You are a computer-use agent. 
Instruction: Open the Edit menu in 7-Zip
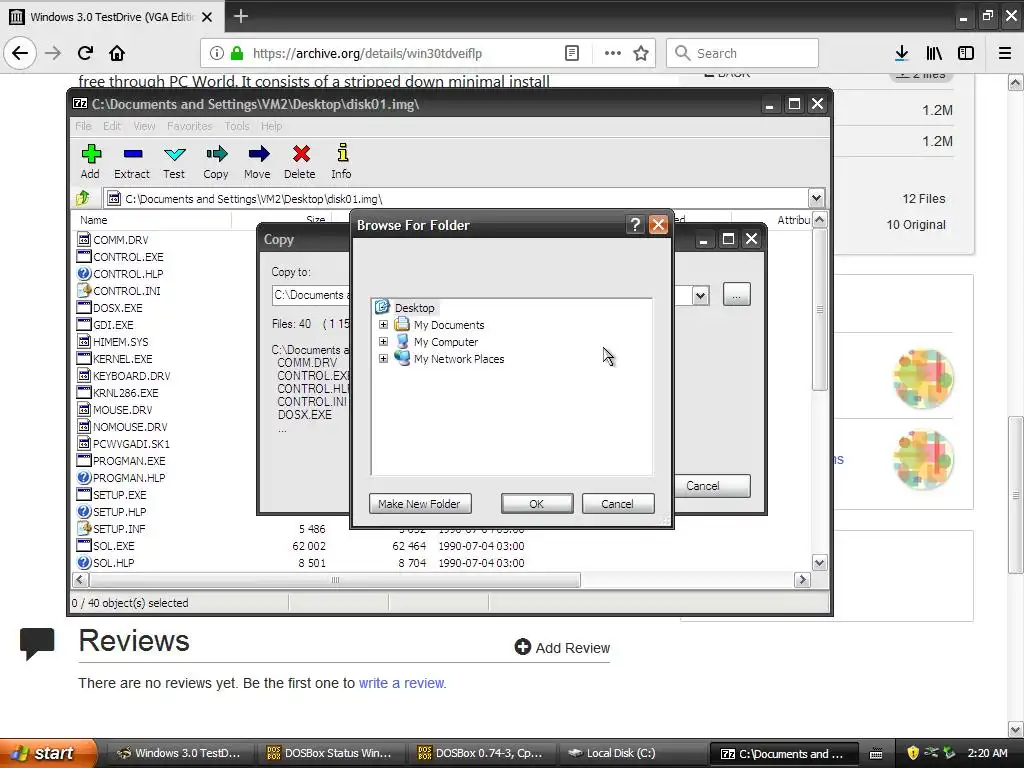pyautogui.click(x=112, y=126)
